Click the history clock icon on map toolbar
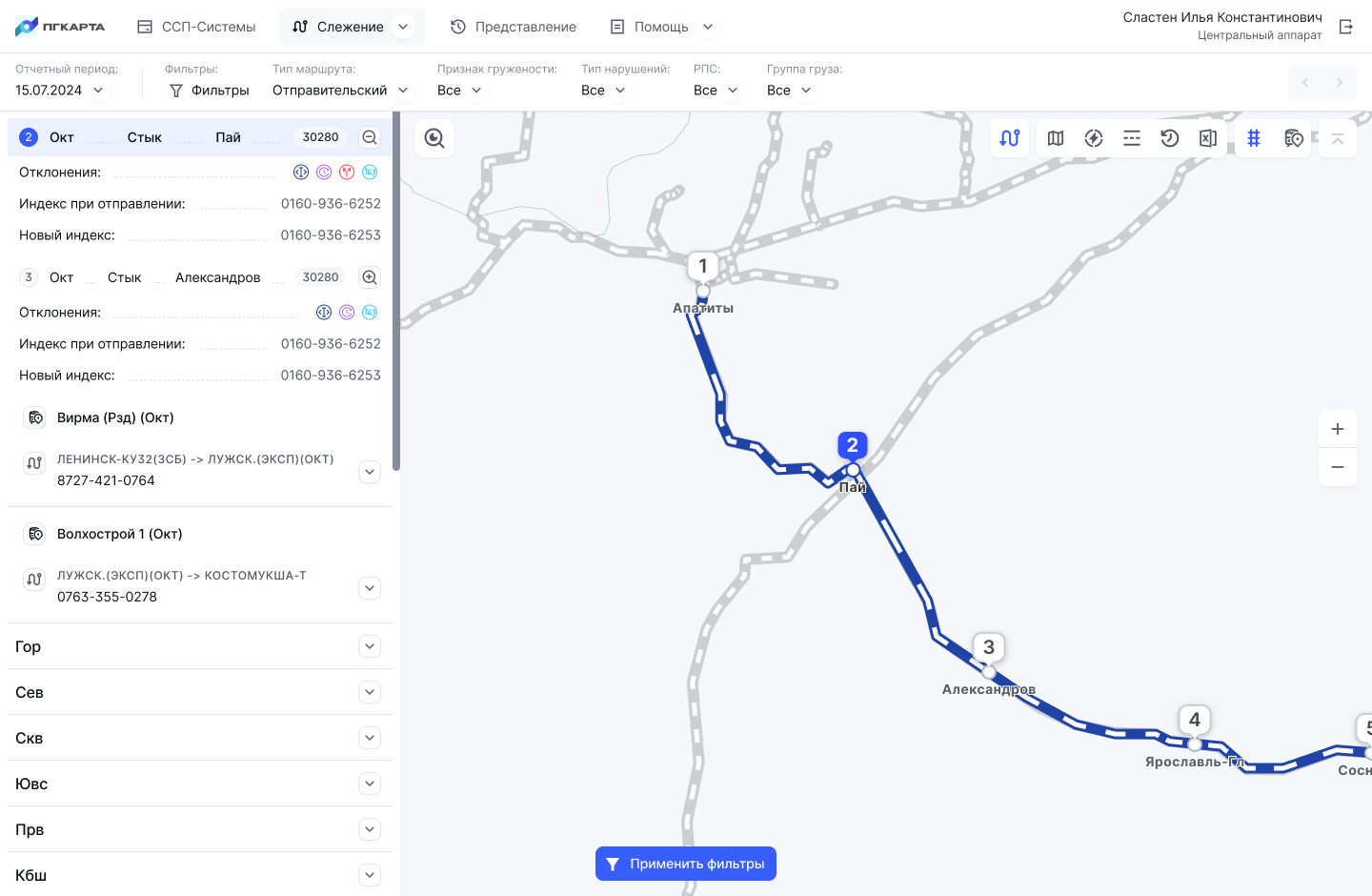Image resolution: width=1372 pixels, height=896 pixels. point(1170,138)
